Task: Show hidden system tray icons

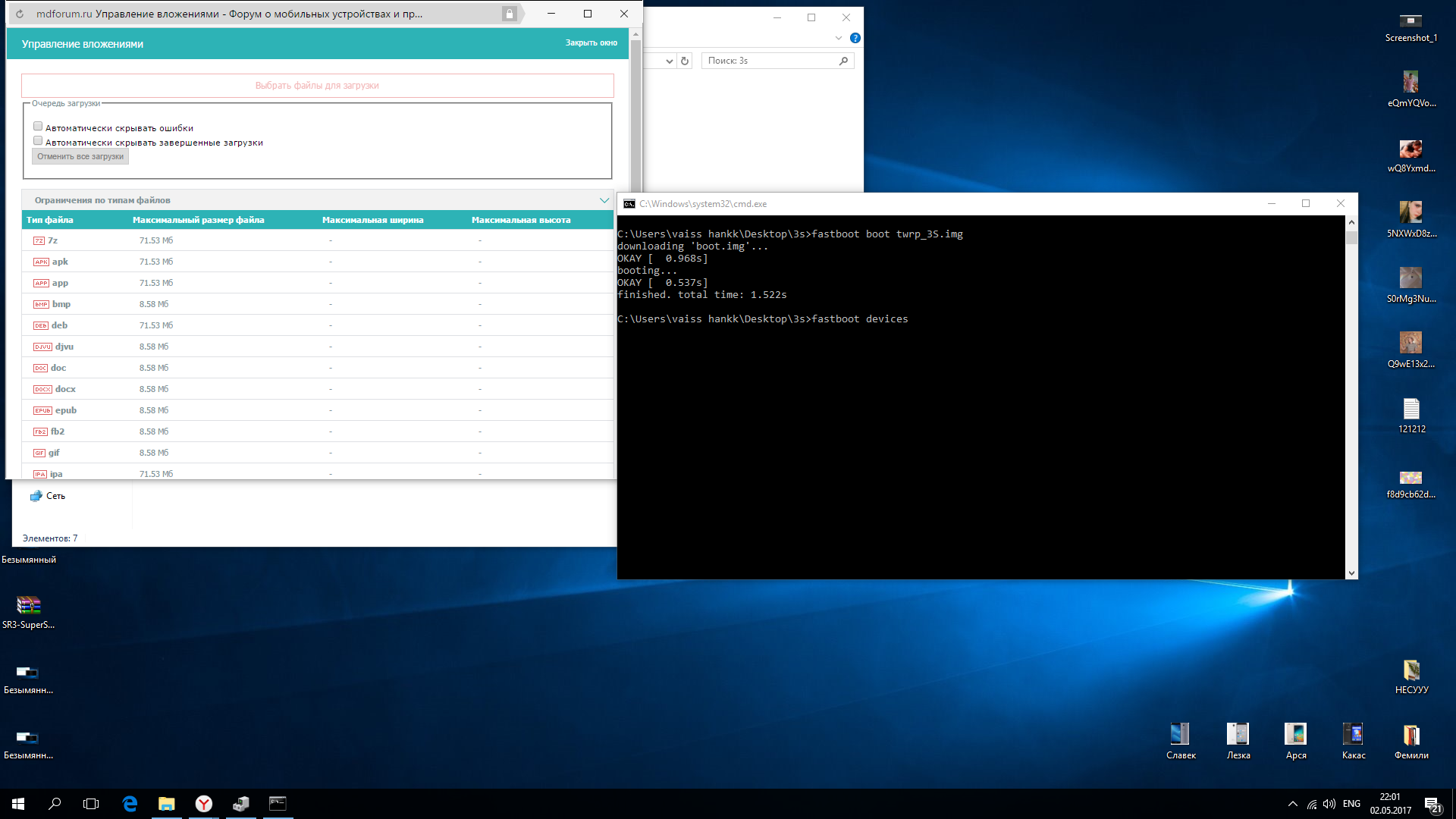Action: click(1292, 804)
